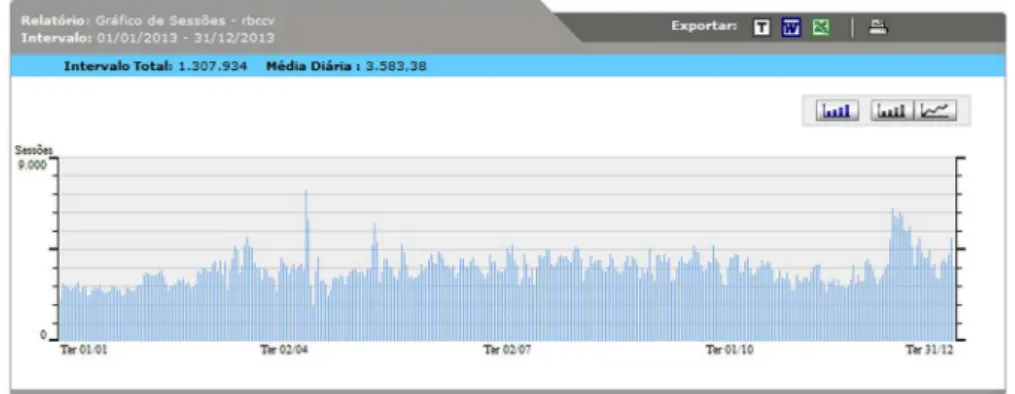
Task: Click the 'Sessões' axis title
Action: point(34,150)
